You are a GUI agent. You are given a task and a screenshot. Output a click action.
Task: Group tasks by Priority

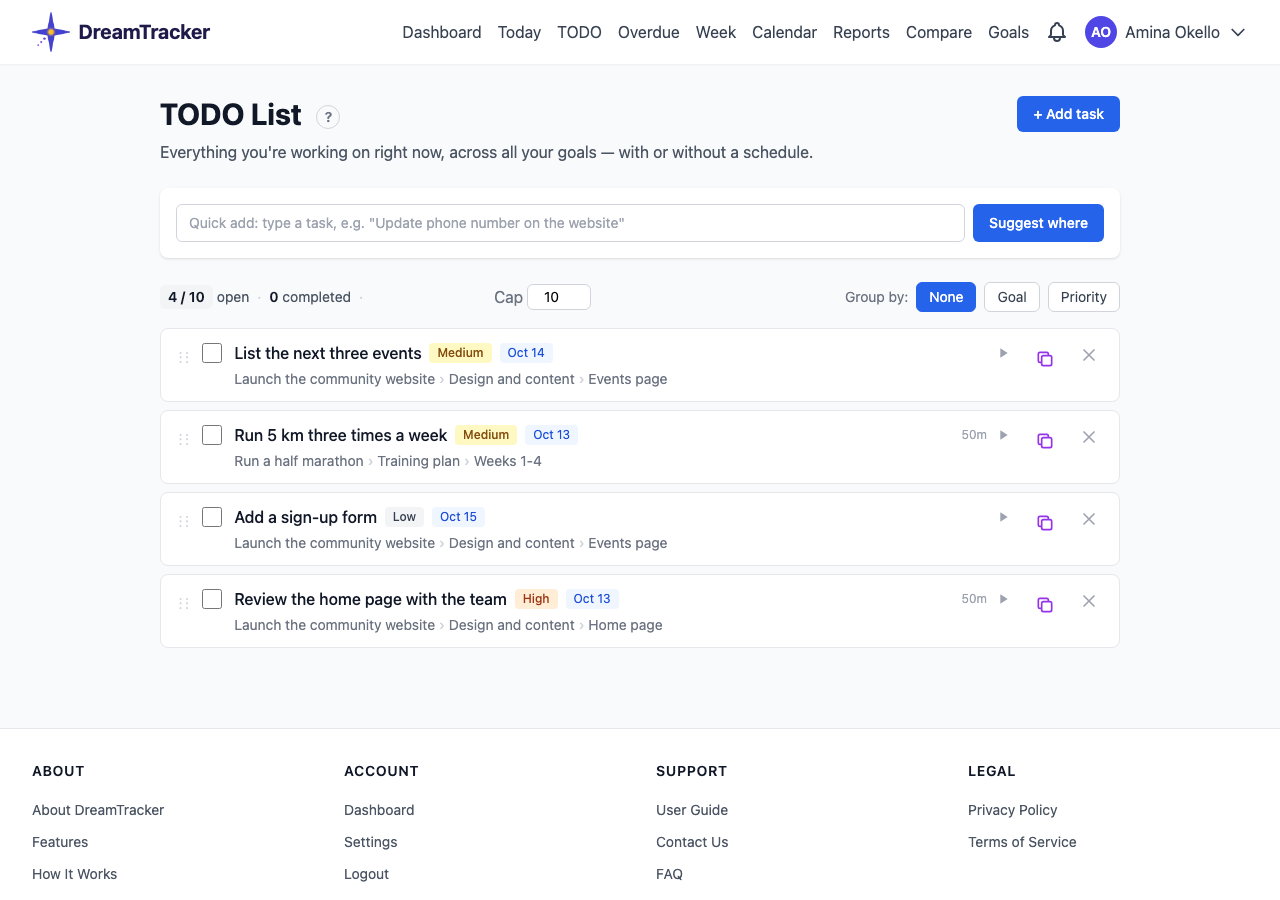click(1084, 297)
